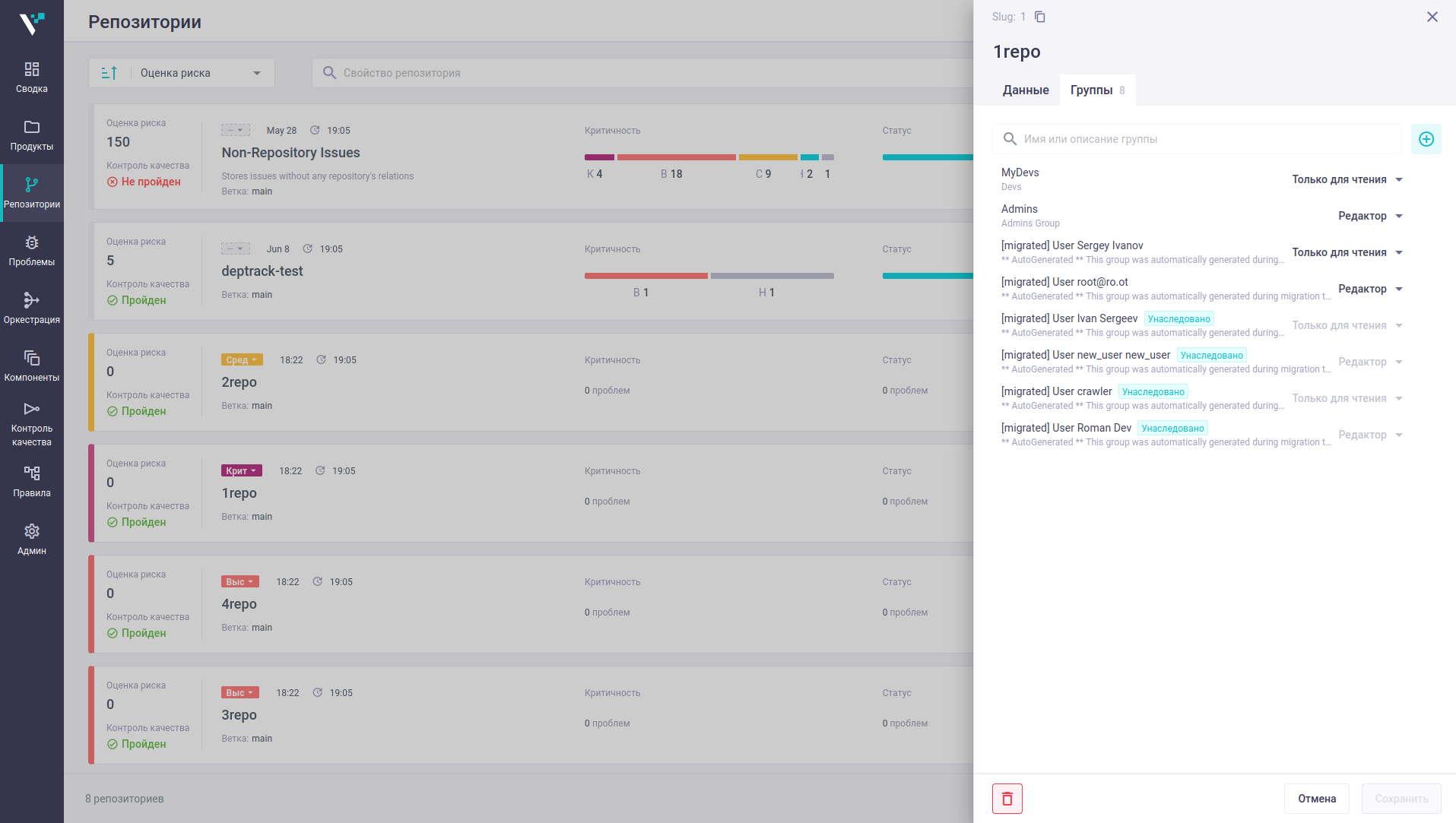Close the 1repo side panel
The image size is (1456, 823).
coord(1432,17)
